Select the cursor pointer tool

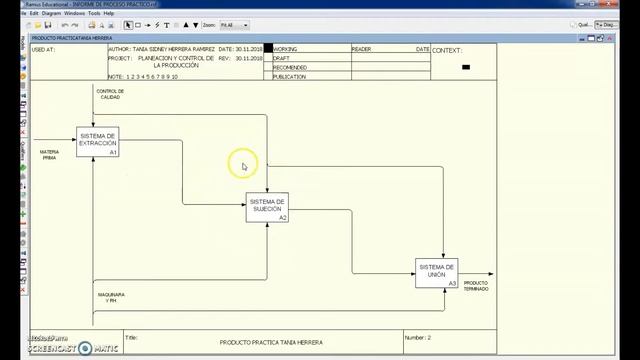pyautogui.click(x=128, y=25)
